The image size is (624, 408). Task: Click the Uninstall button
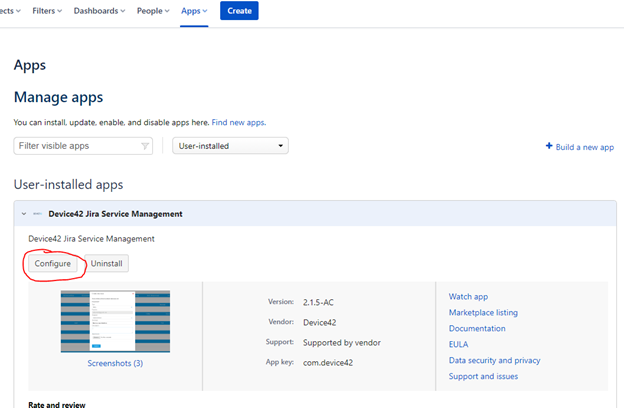point(106,264)
